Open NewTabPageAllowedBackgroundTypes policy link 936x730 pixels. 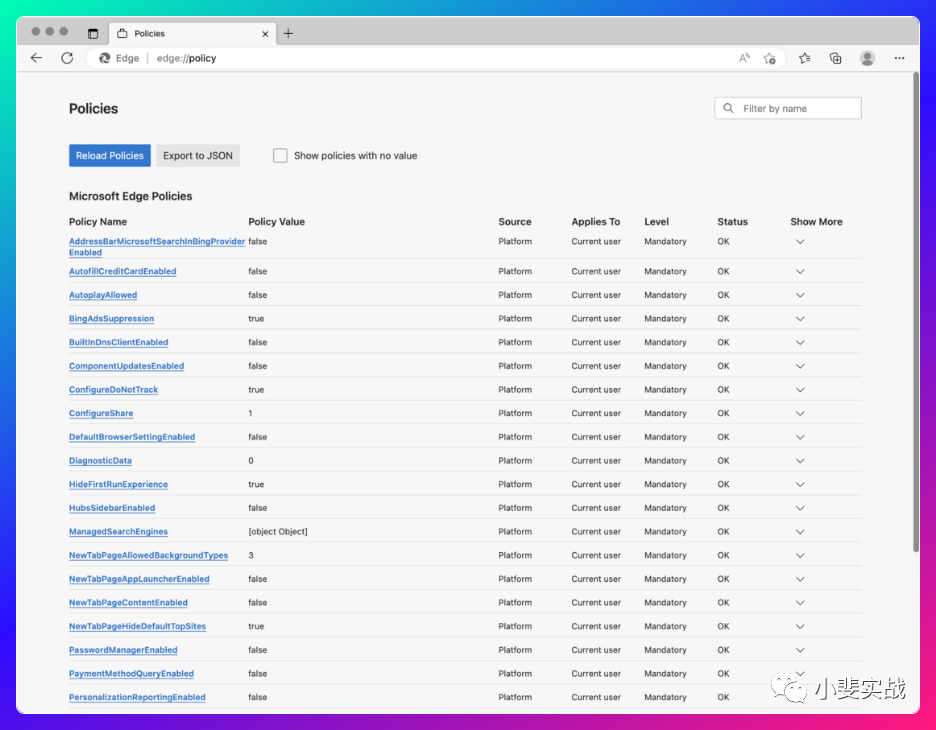coord(148,555)
